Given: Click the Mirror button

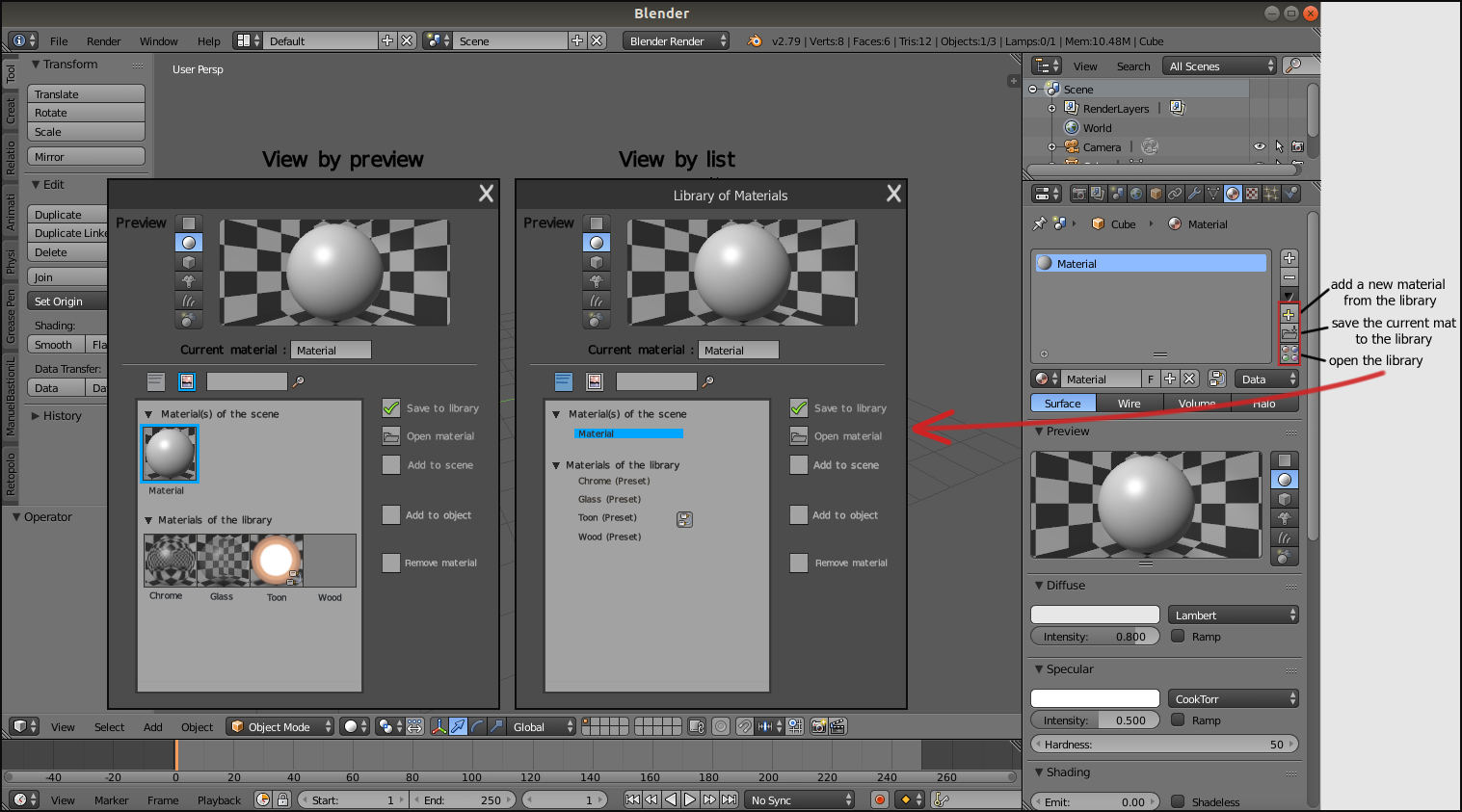Looking at the screenshot, I should pos(86,156).
